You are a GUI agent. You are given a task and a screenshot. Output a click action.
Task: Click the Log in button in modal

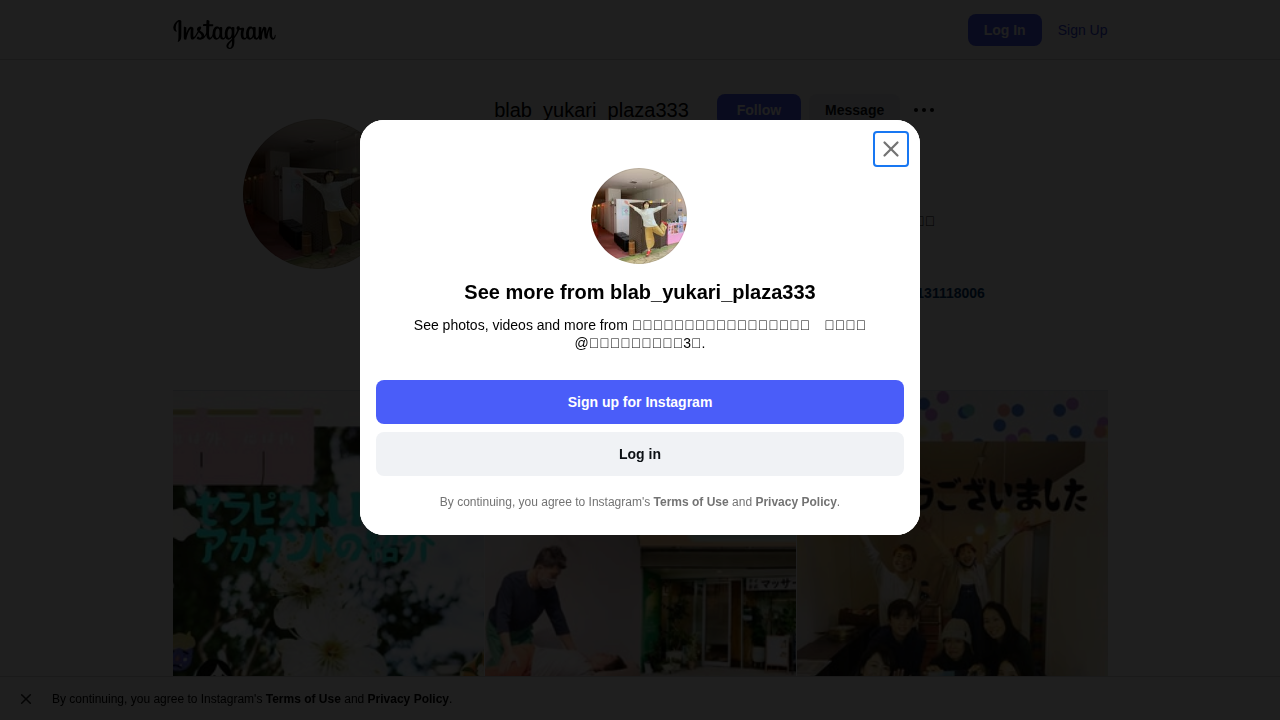point(640,454)
